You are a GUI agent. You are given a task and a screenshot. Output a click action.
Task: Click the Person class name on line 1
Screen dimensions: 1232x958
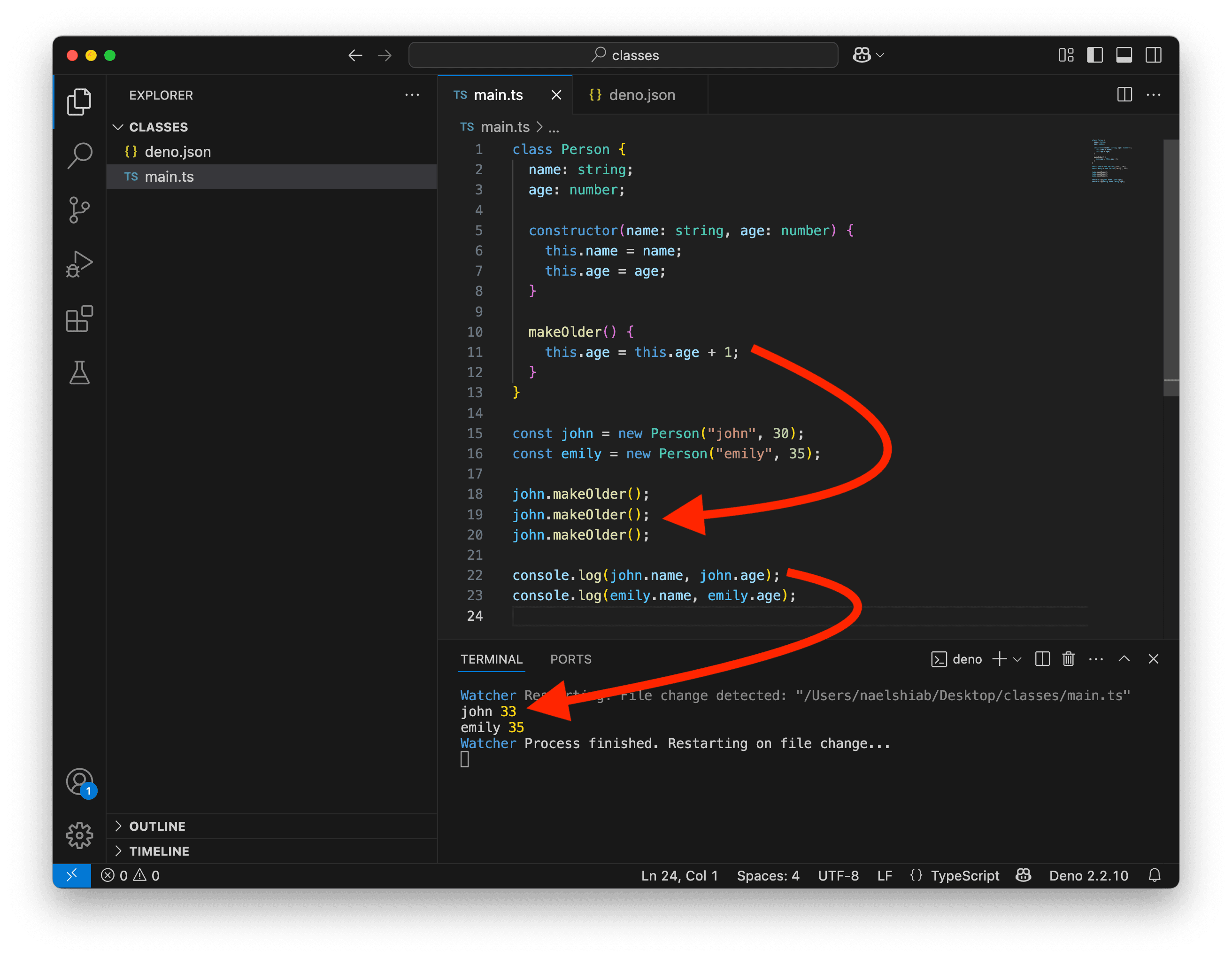pos(585,149)
